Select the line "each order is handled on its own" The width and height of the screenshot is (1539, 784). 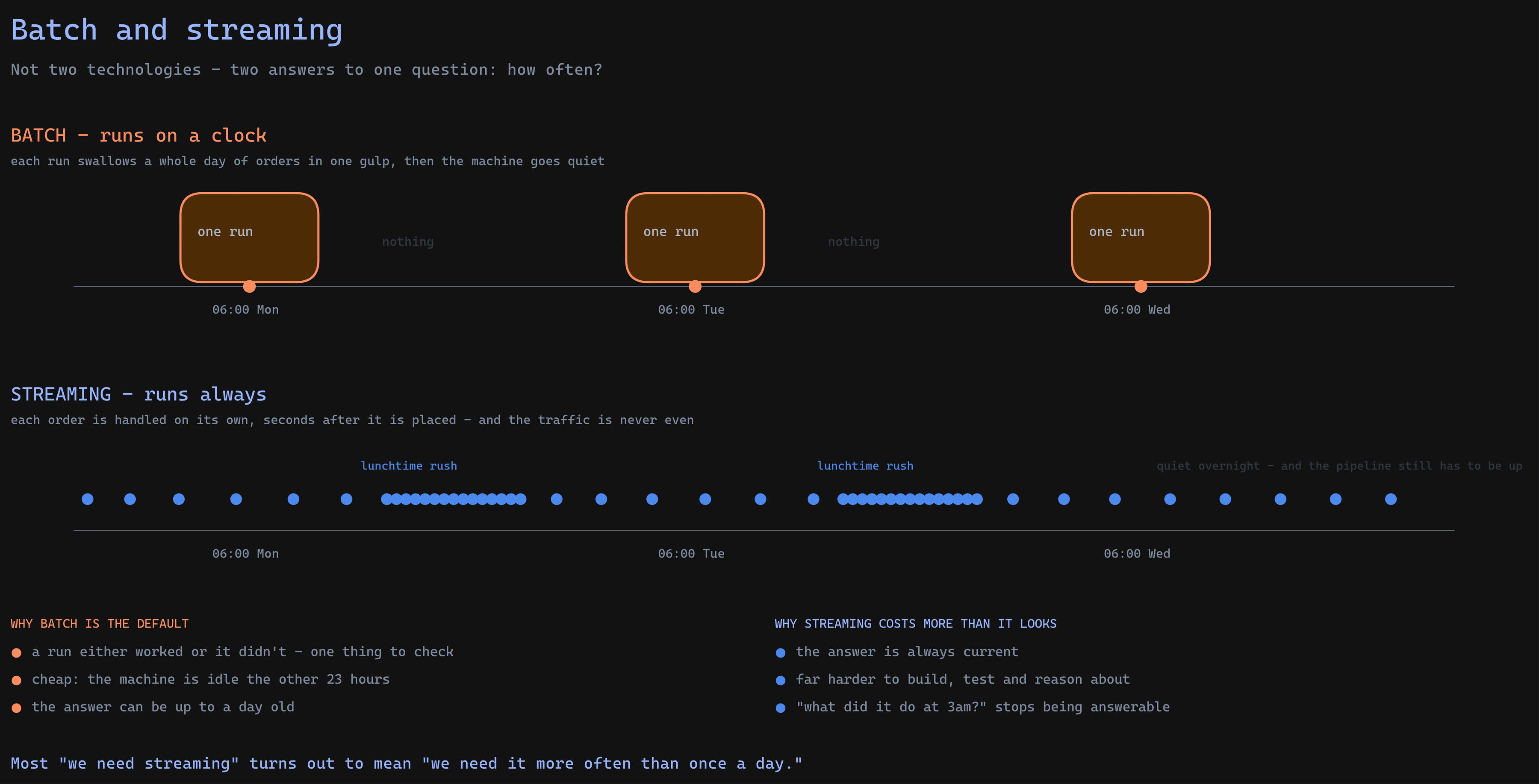[353, 420]
